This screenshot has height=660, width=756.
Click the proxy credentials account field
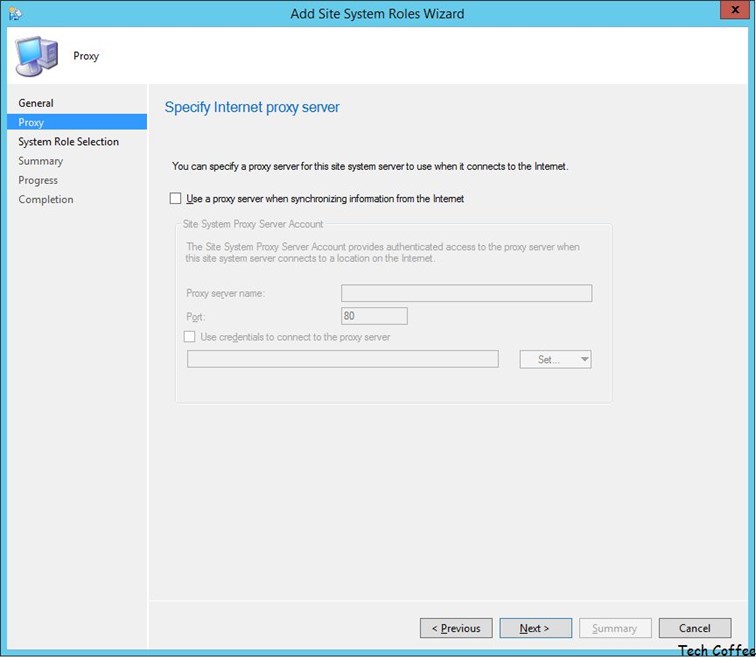click(x=343, y=360)
